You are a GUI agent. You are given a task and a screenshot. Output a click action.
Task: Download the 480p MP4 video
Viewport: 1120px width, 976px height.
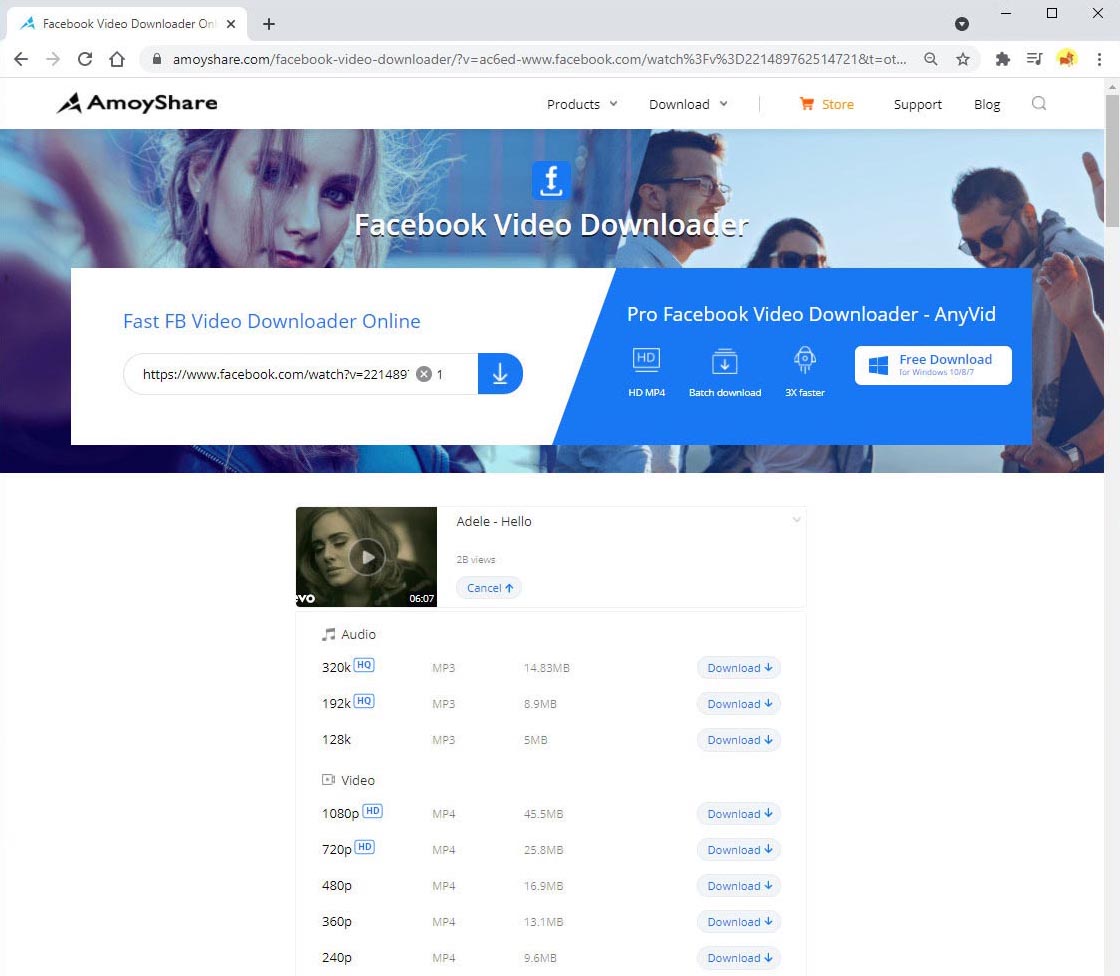click(739, 886)
